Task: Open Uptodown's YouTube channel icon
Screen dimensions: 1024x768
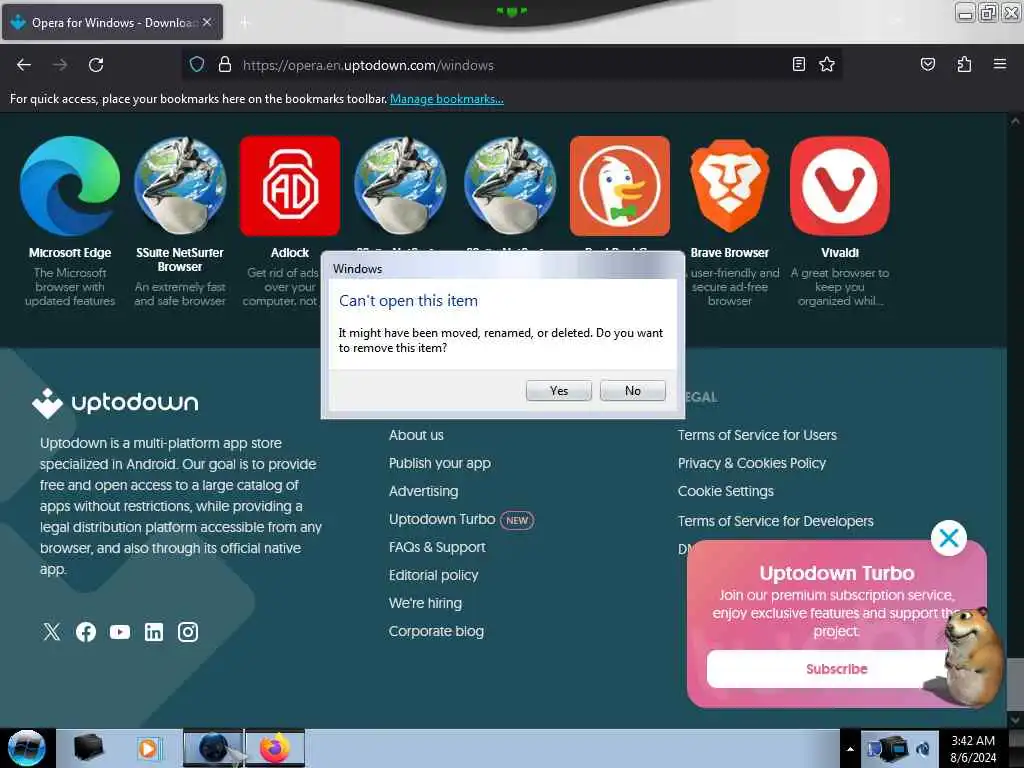Action: click(120, 632)
